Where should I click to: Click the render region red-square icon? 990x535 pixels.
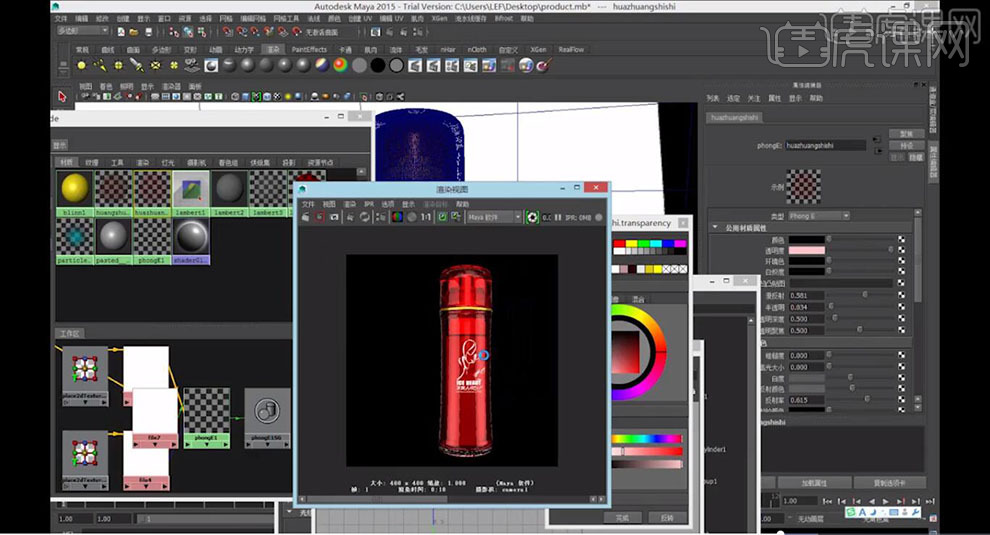pos(319,217)
